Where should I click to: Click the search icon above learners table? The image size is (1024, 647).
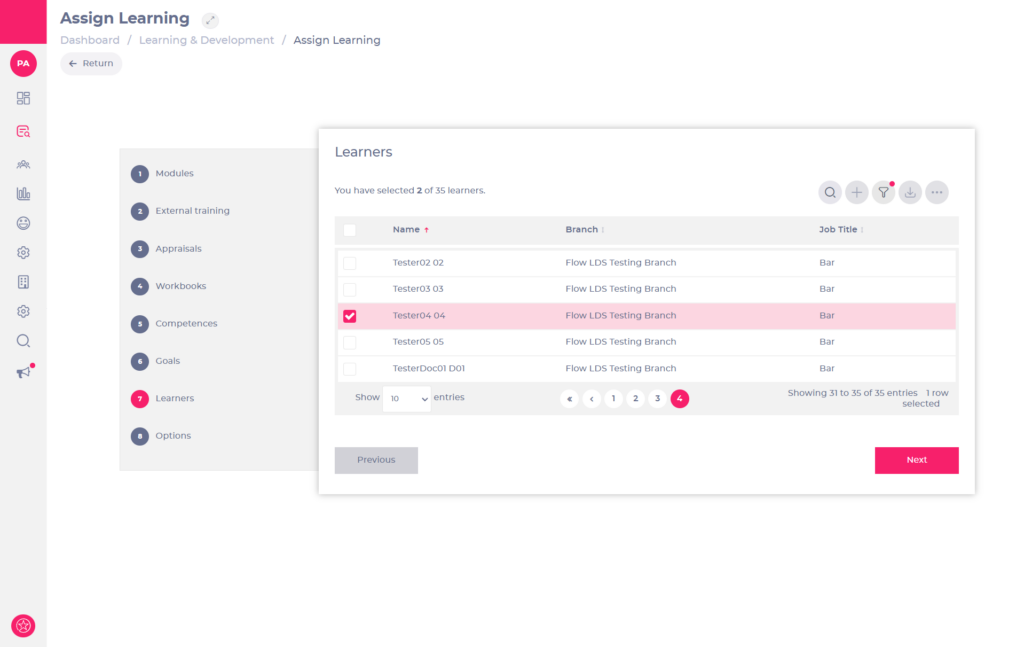830,193
